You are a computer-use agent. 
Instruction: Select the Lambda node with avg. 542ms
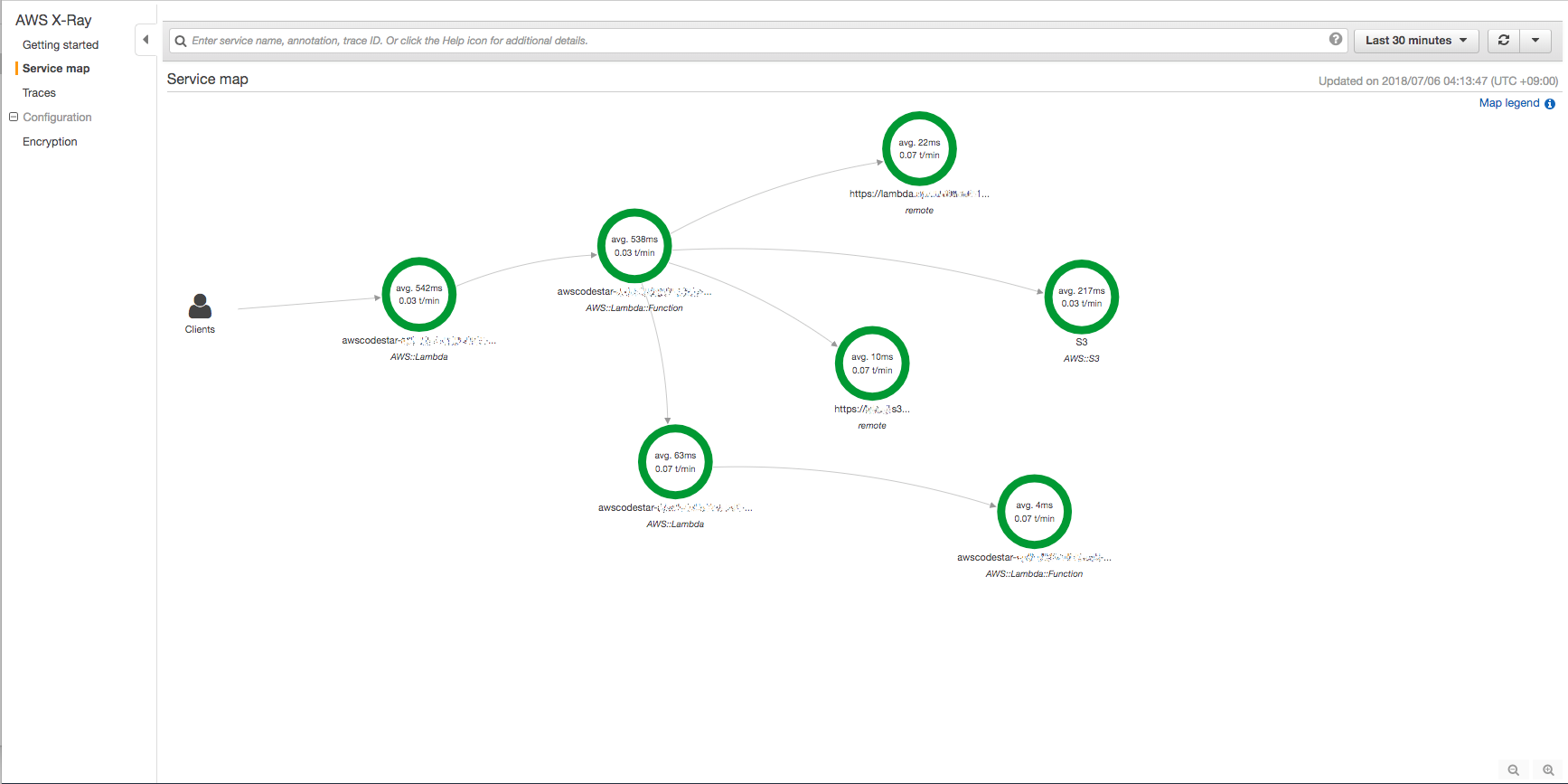[419, 295]
